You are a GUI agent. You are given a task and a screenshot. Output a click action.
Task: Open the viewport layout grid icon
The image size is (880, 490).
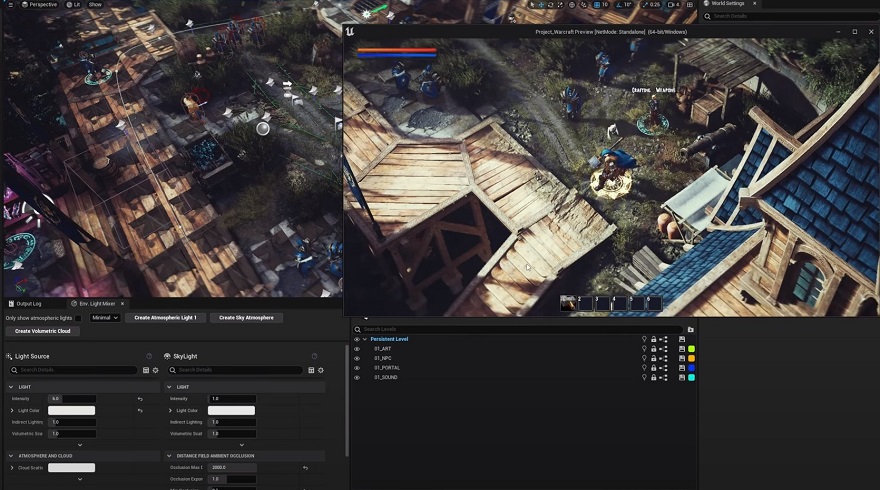690,4
